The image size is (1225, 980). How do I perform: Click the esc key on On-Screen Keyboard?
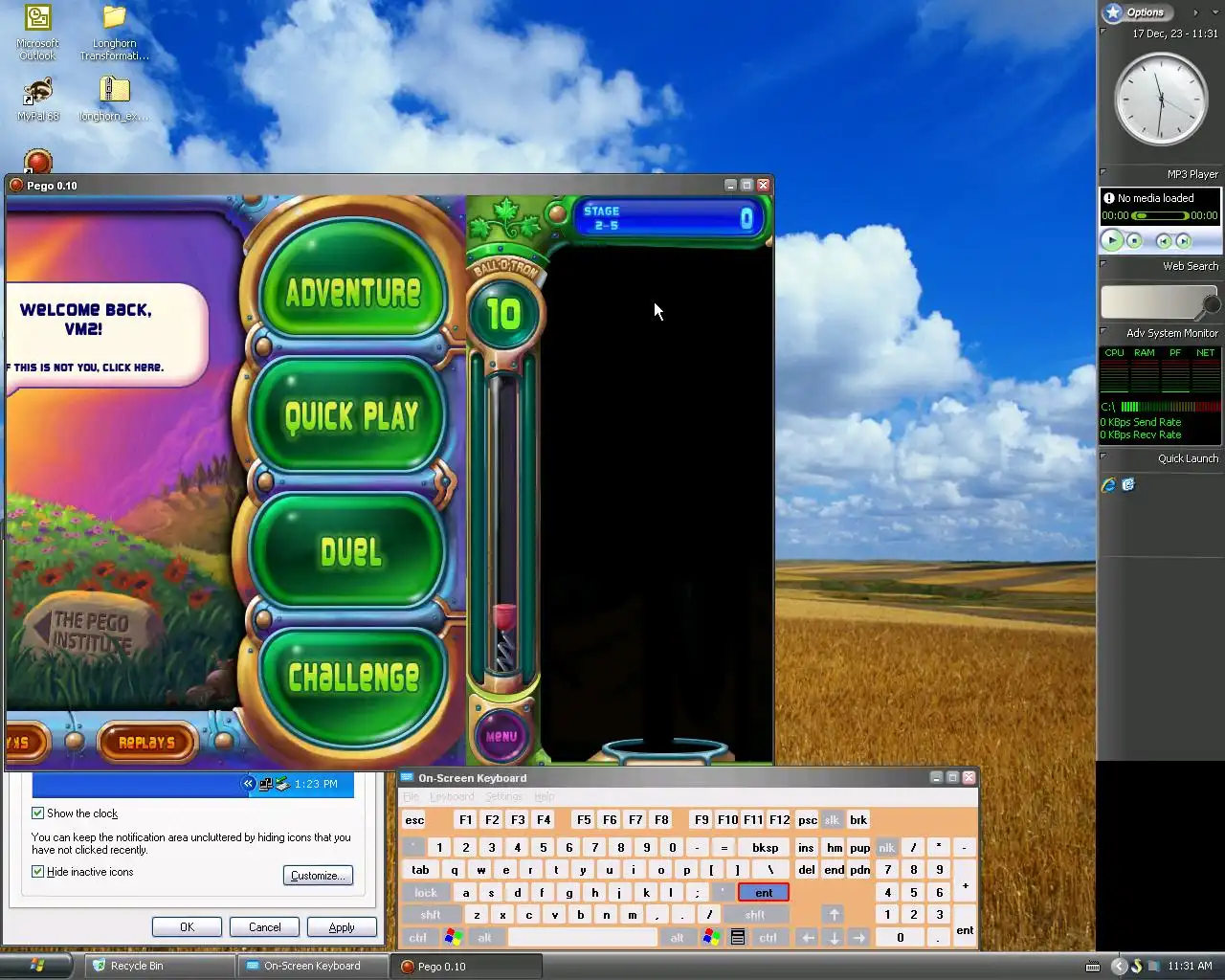(414, 820)
